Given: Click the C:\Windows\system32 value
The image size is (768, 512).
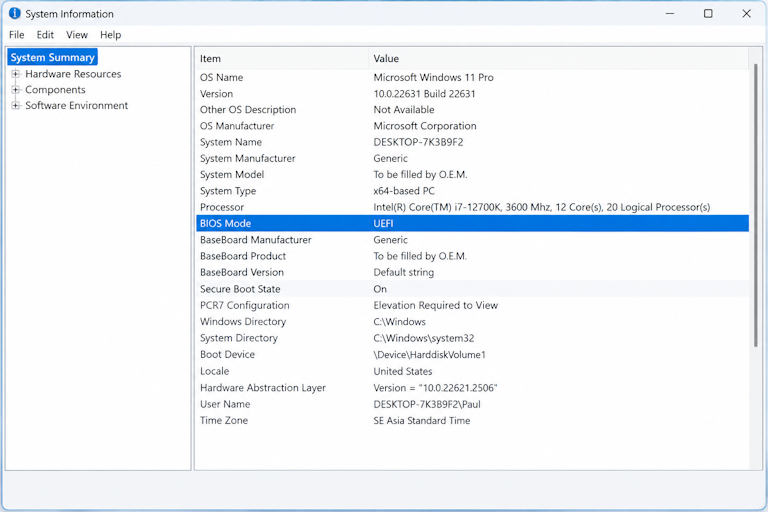Looking at the screenshot, I should pos(424,338).
